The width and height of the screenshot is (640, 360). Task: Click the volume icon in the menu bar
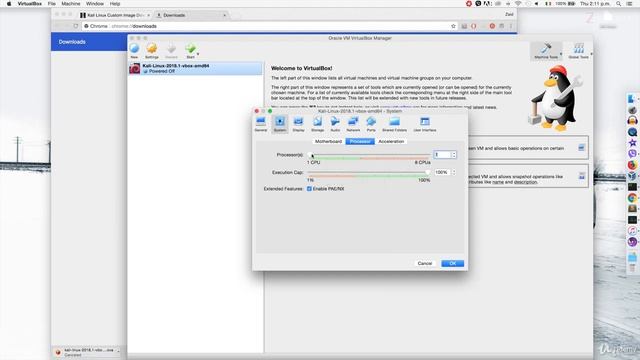[x=537, y=4]
